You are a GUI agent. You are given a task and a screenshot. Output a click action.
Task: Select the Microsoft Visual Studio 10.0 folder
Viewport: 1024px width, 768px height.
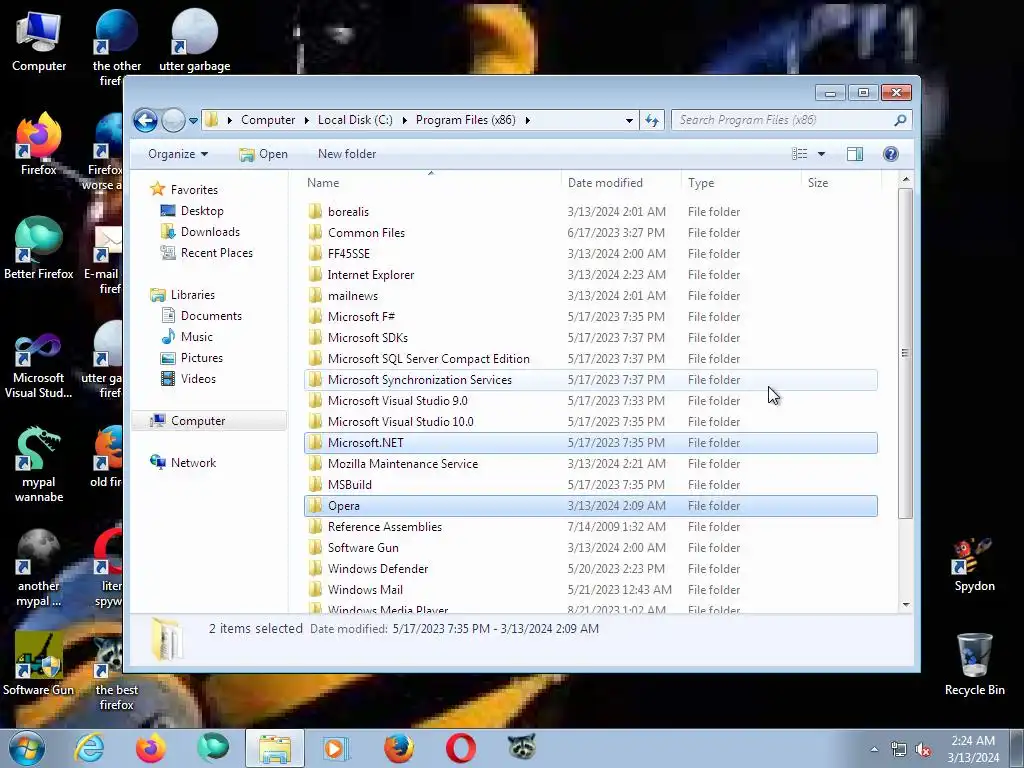tap(590, 422)
